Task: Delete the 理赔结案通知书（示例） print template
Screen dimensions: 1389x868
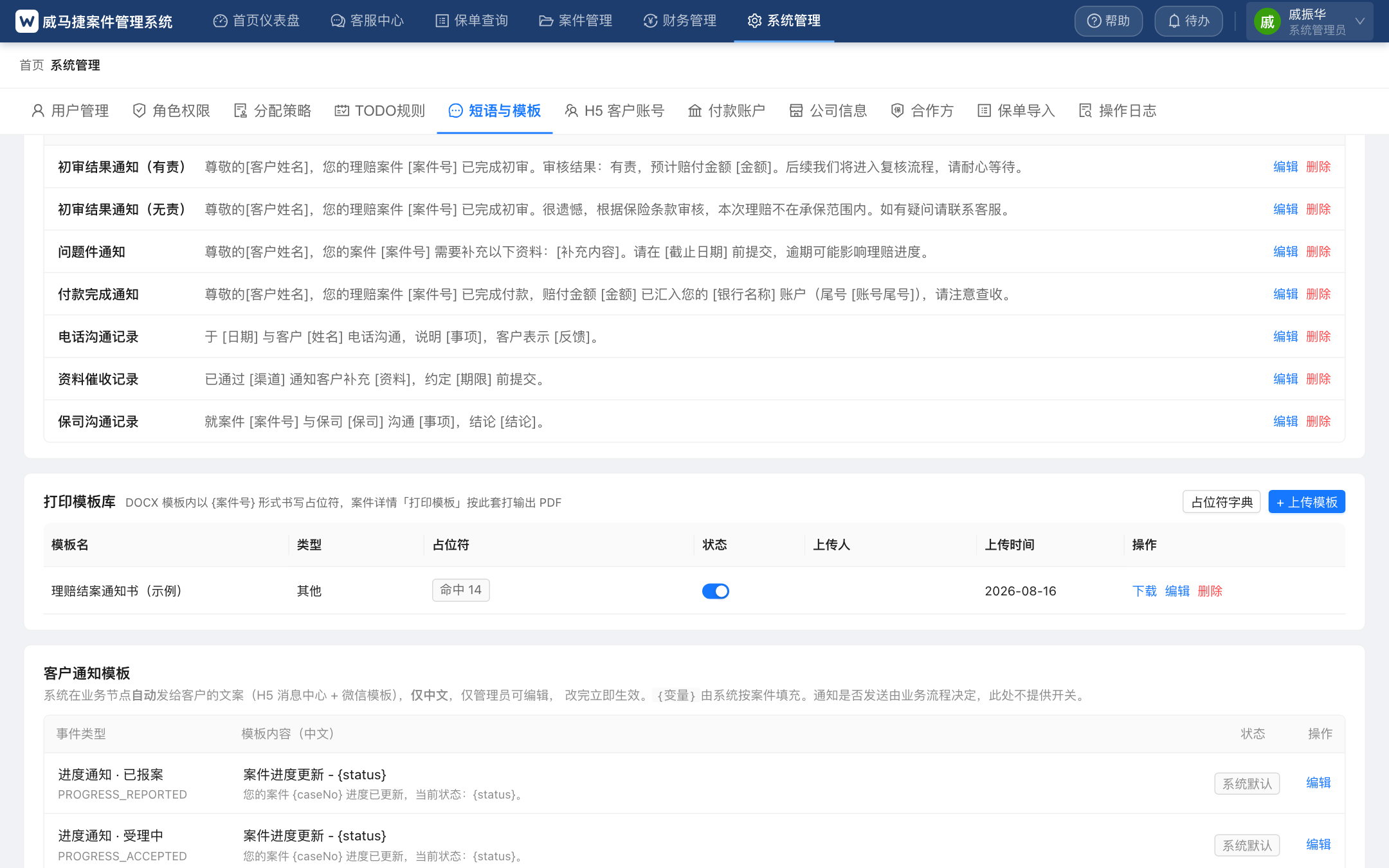Action: (1210, 591)
